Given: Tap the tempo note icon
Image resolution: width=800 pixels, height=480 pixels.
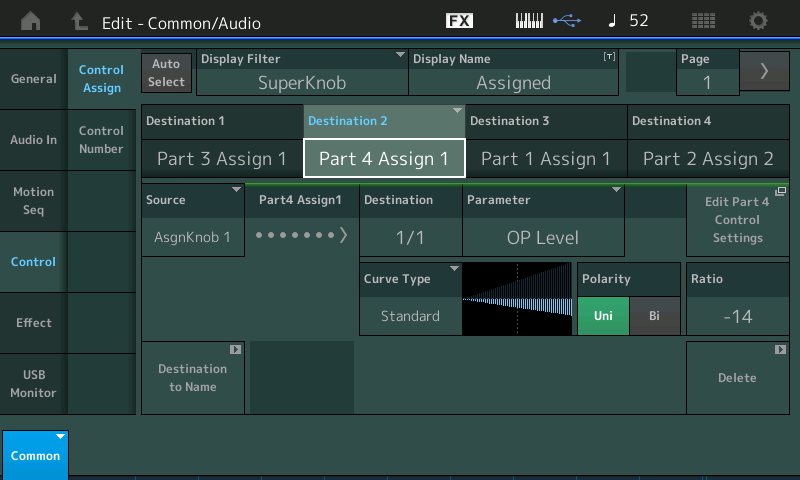Looking at the screenshot, I should coord(613,21).
